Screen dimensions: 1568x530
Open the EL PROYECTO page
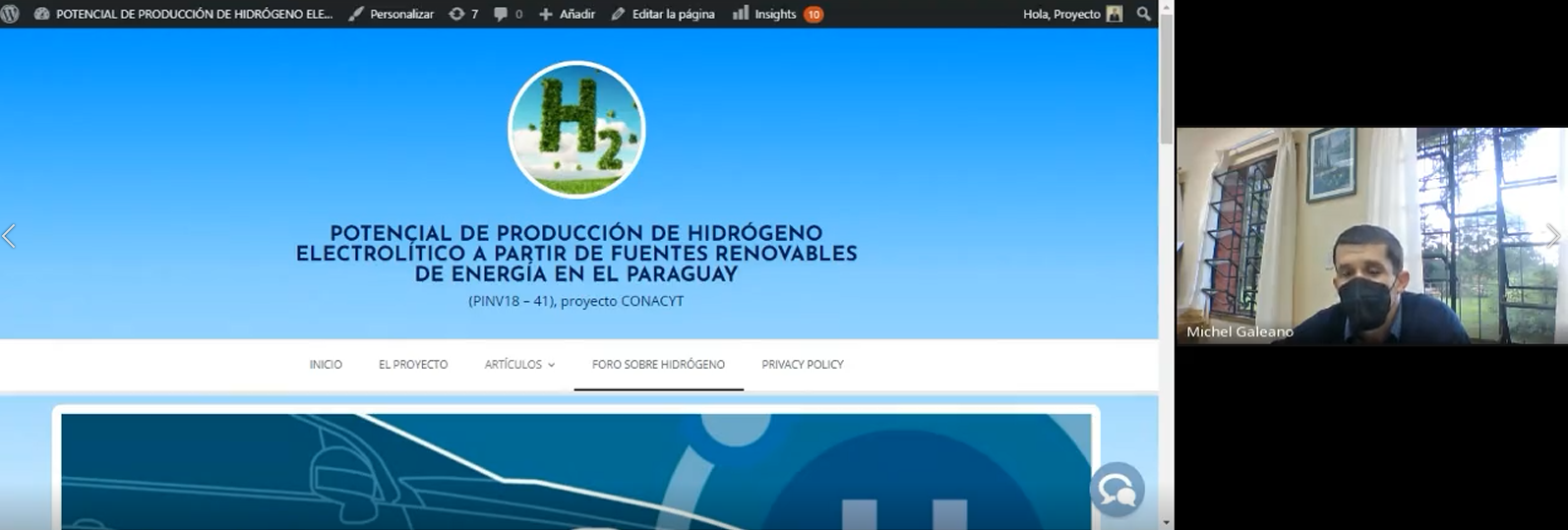coord(413,365)
